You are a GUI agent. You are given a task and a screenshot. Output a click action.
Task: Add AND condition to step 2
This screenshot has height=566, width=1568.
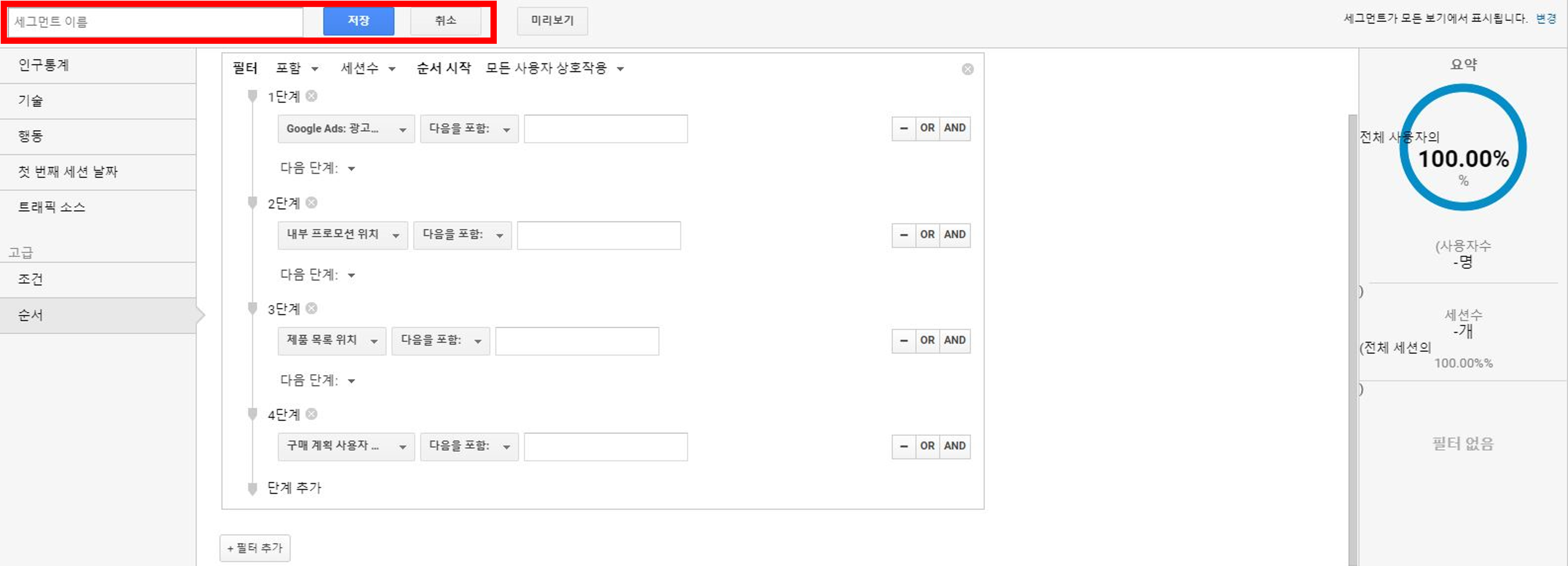(954, 235)
